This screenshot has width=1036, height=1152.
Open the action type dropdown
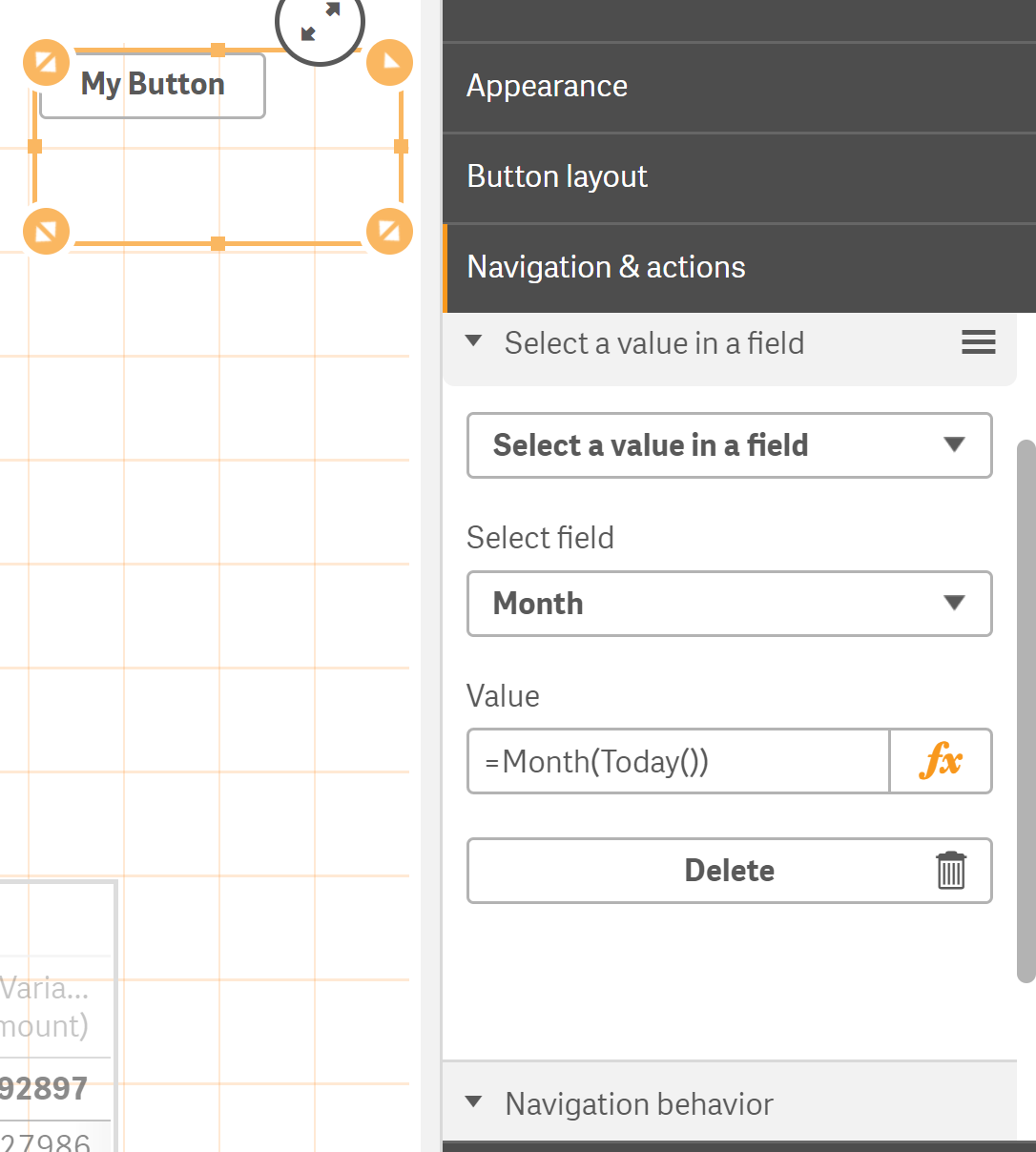[x=729, y=445]
